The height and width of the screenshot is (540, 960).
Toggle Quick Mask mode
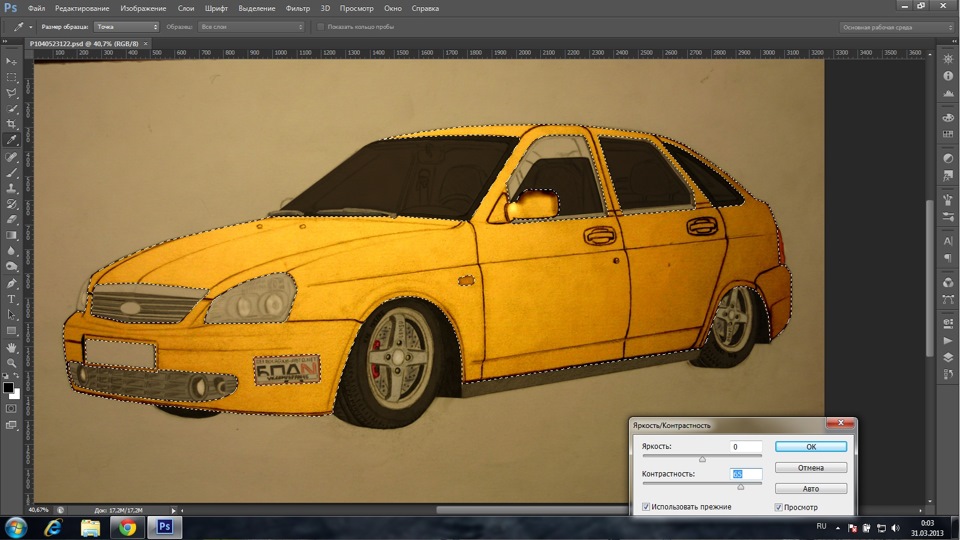(11, 408)
